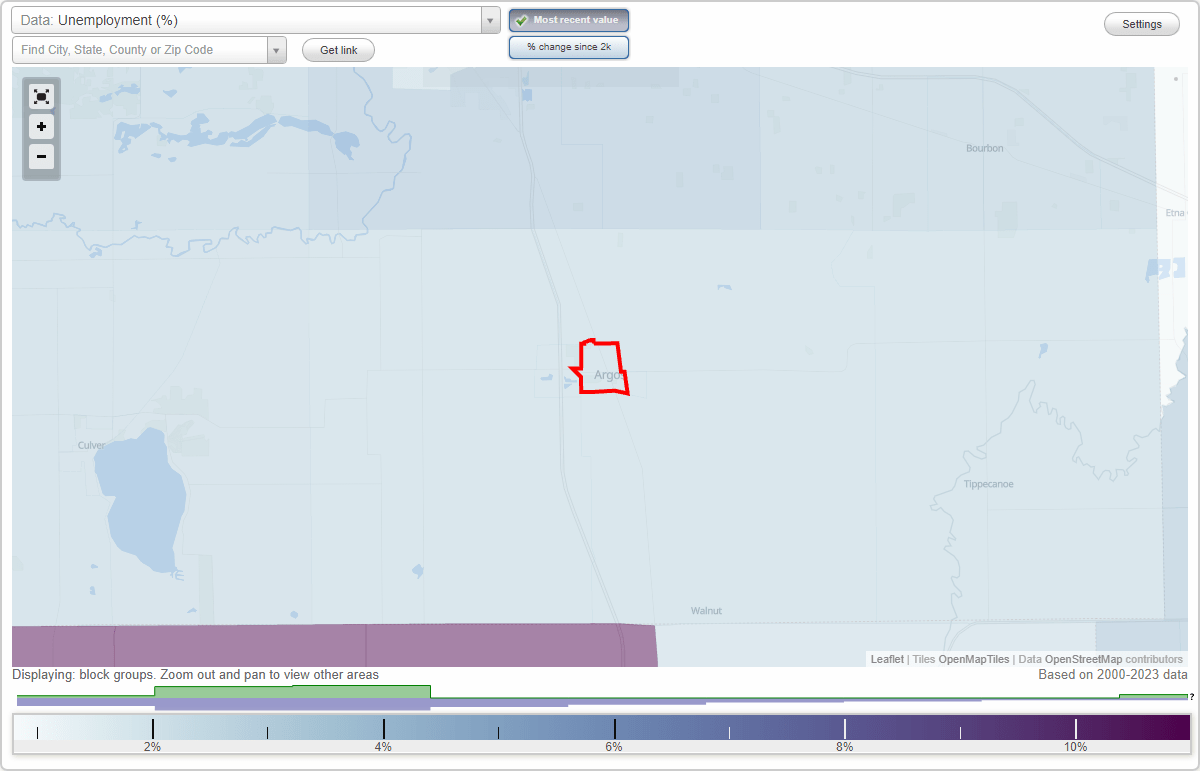Click the 8% label on legend
Screen dimensions: 1200x771
(x=845, y=747)
